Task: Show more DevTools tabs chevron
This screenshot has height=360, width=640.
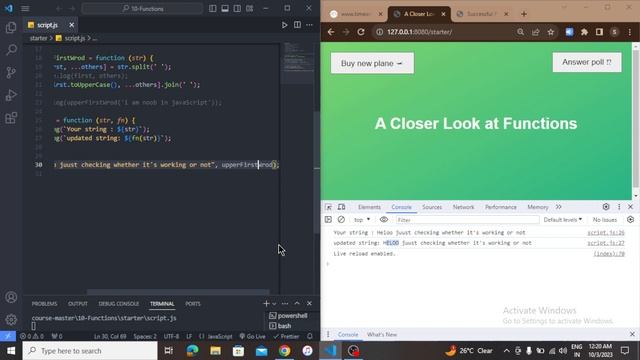Action: click(x=558, y=207)
